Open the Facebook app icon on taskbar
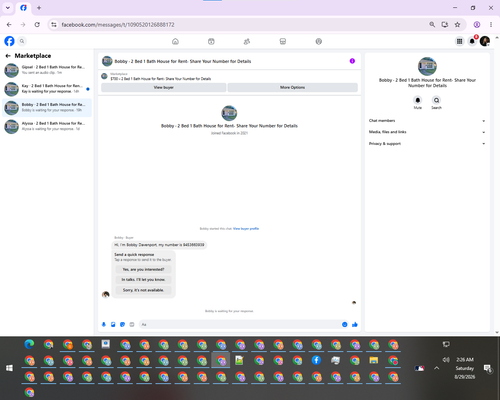Screen dimensions: 500x400 point(316,360)
